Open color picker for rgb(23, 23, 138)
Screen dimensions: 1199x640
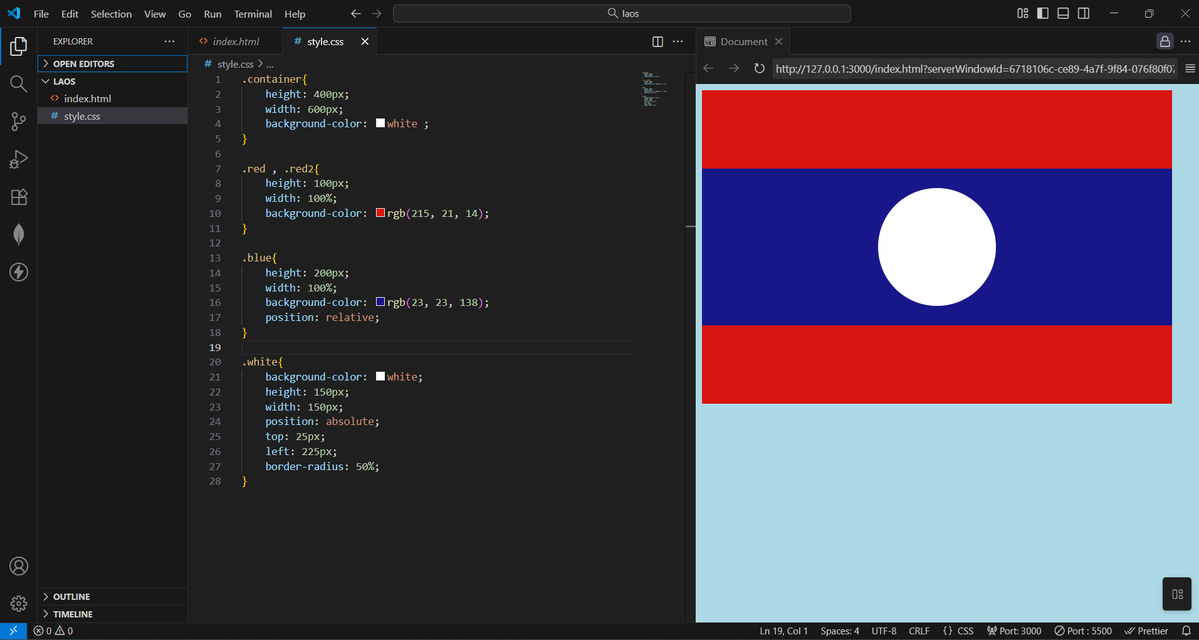(380, 302)
